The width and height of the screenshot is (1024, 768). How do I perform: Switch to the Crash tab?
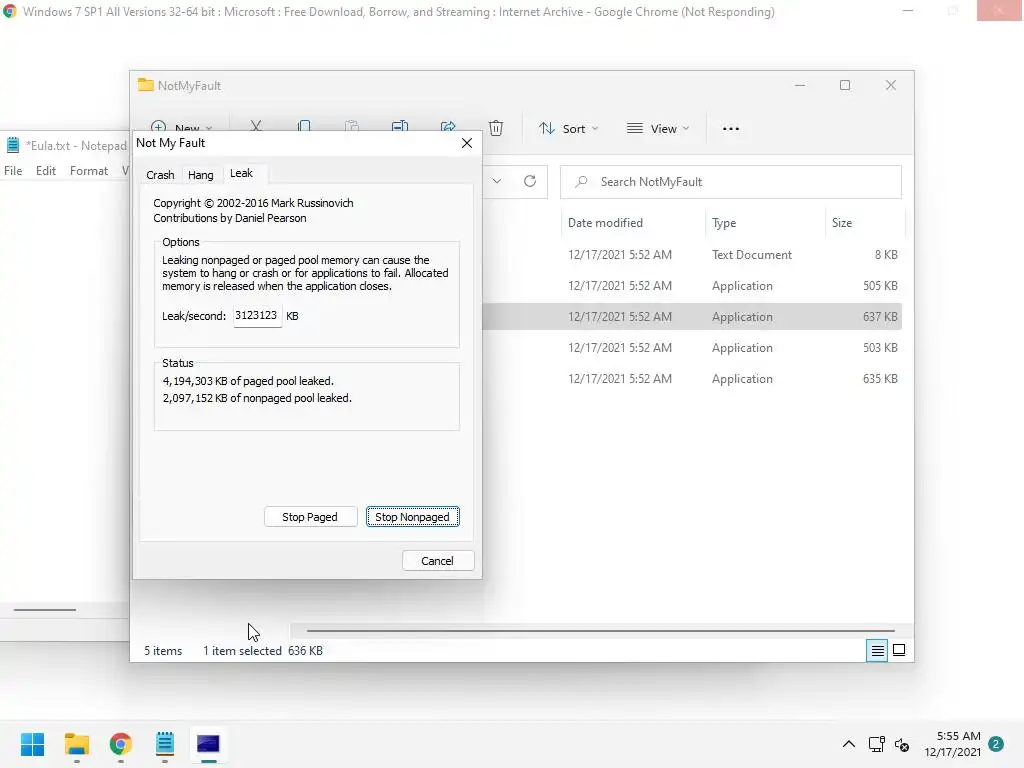point(160,174)
